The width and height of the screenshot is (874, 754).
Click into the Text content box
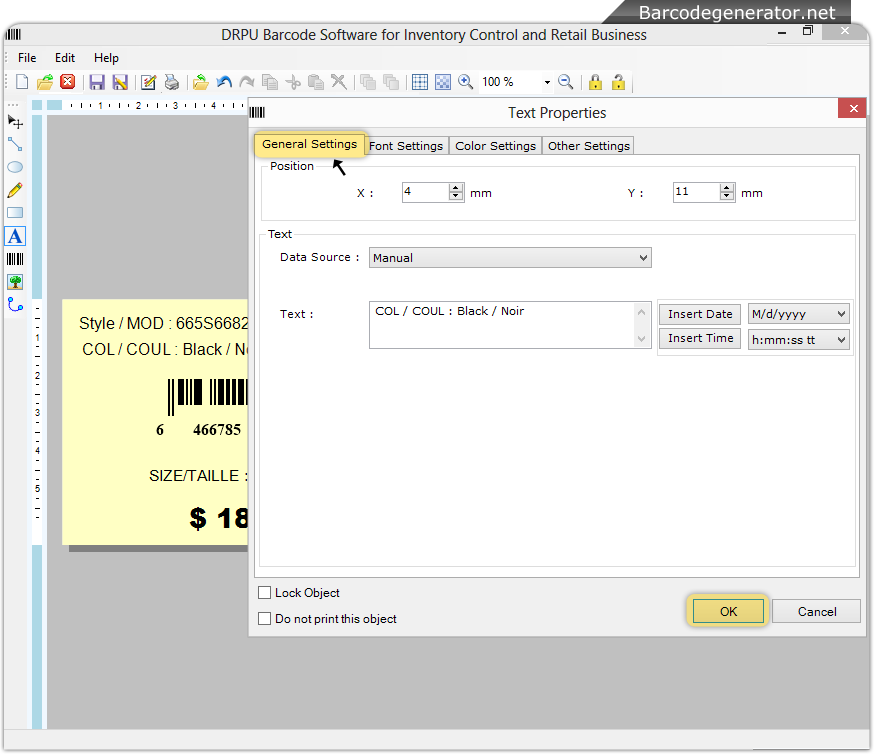click(502, 325)
